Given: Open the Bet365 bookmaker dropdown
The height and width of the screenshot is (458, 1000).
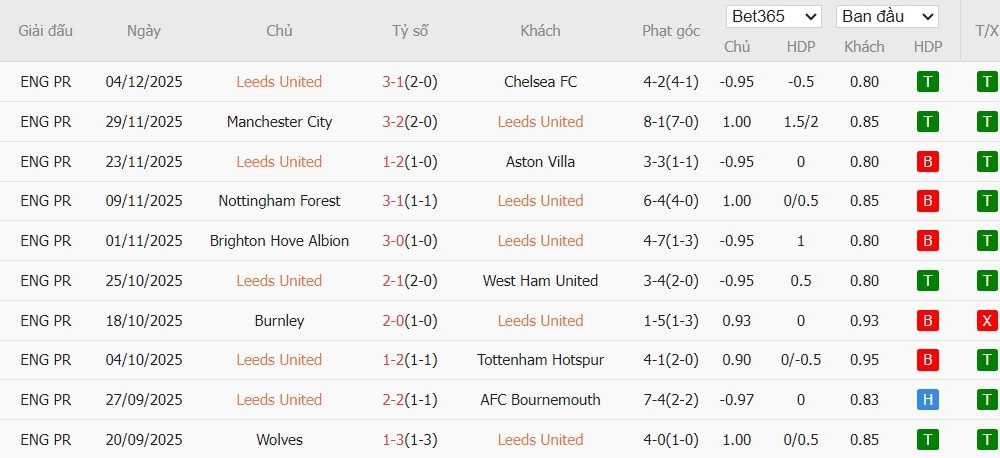Looking at the screenshot, I should pyautogui.click(x=774, y=17).
